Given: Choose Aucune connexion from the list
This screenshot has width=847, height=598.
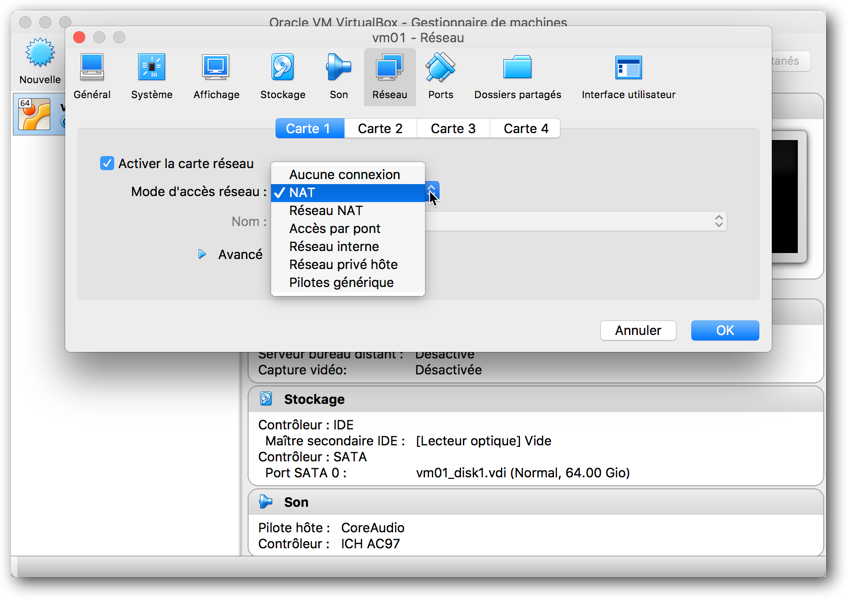Looking at the screenshot, I should (348, 174).
